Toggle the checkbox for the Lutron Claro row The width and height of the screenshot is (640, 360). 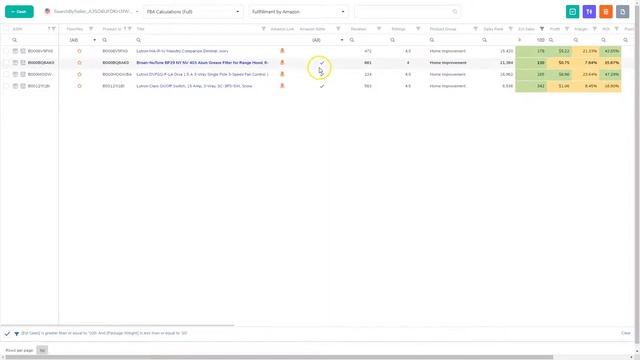click(x=6, y=86)
